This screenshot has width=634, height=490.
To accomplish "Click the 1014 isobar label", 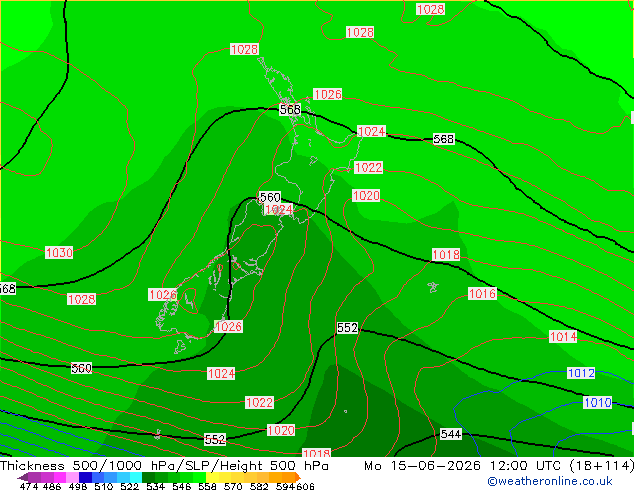I will 563,336.
